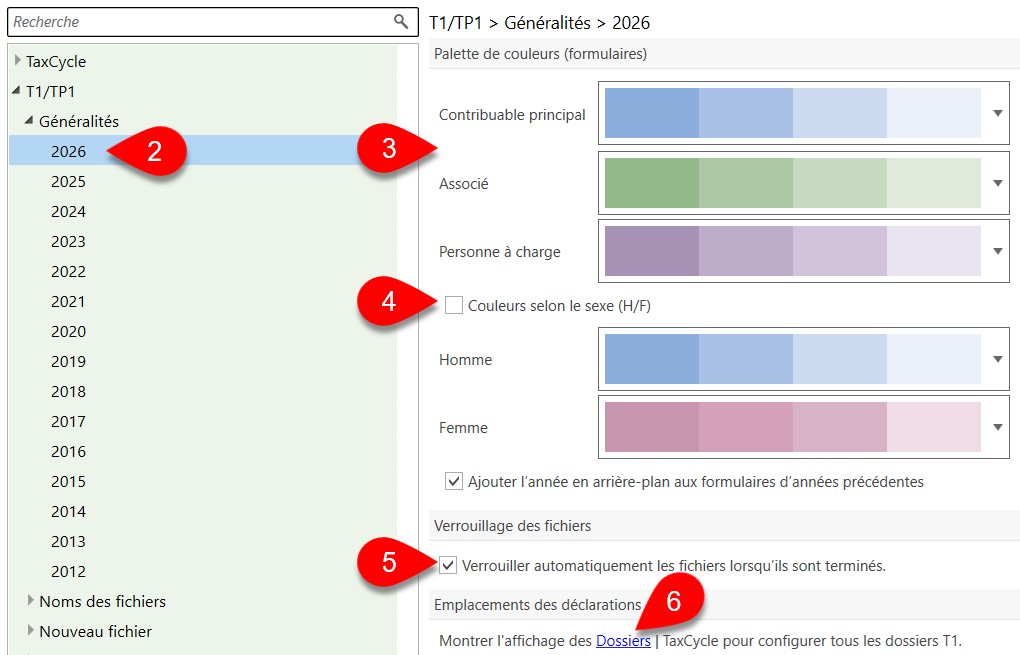Select year 2016 in the tree

click(x=68, y=451)
